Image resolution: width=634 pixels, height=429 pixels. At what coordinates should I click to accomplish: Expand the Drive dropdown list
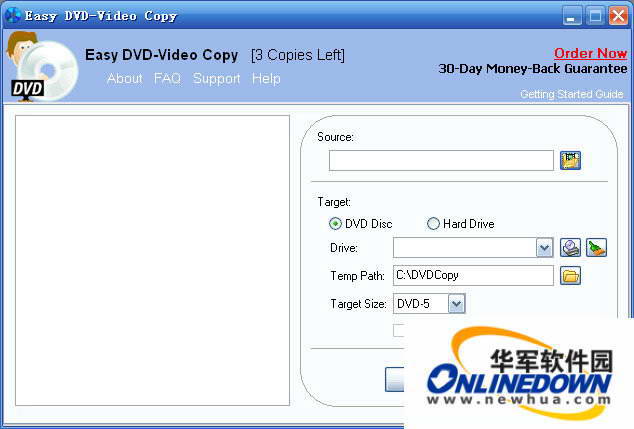point(544,248)
